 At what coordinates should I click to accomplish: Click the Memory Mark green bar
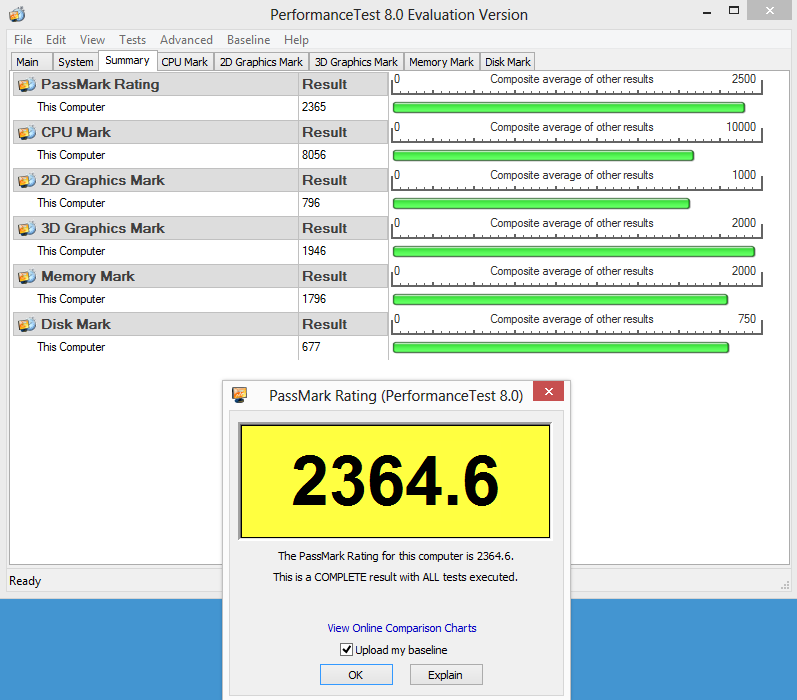pos(560,299)
